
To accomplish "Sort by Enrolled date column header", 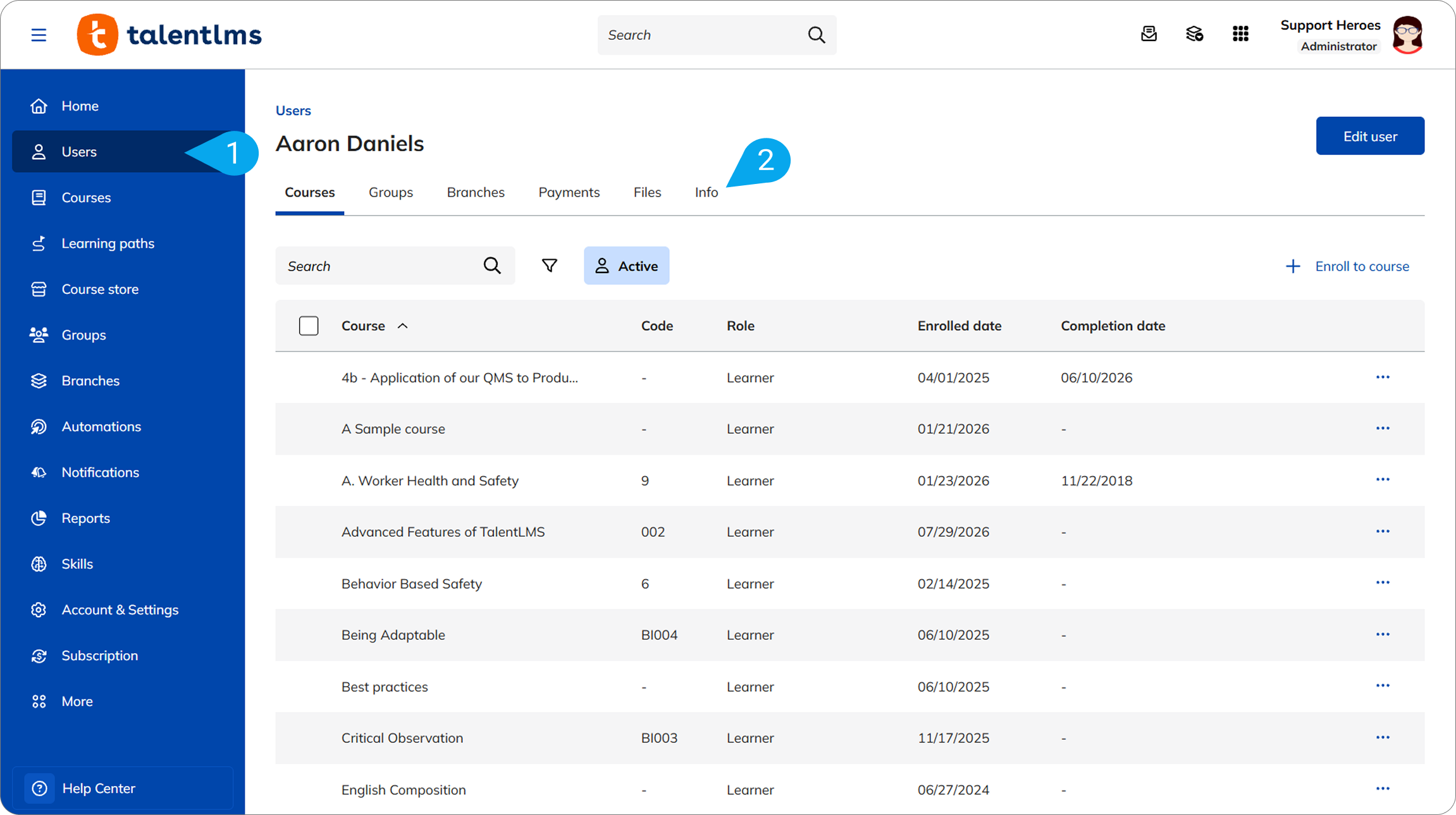I will tap(959, 326).
